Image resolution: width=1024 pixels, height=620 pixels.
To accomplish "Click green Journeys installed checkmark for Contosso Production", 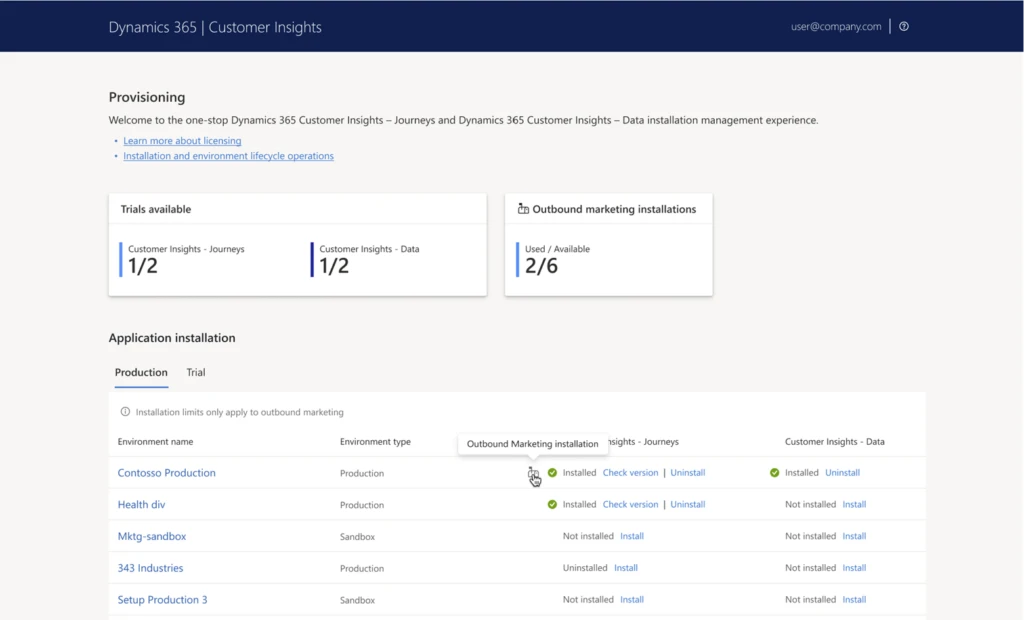I will click(x=552, y=473).
